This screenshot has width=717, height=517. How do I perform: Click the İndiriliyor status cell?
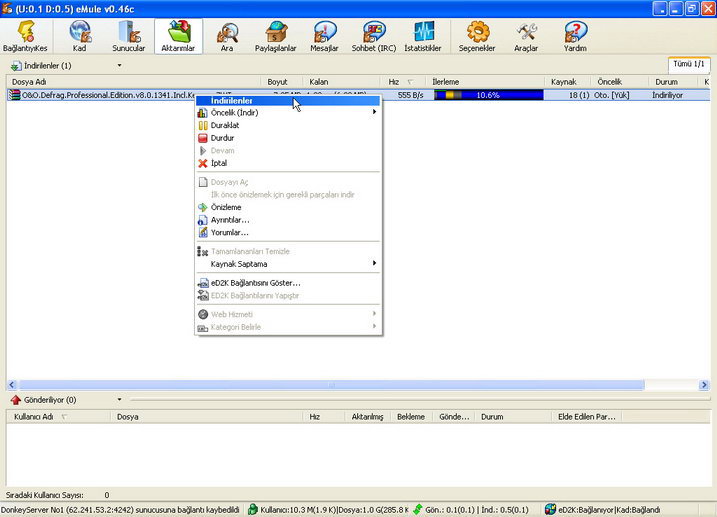tap(668, 95)
